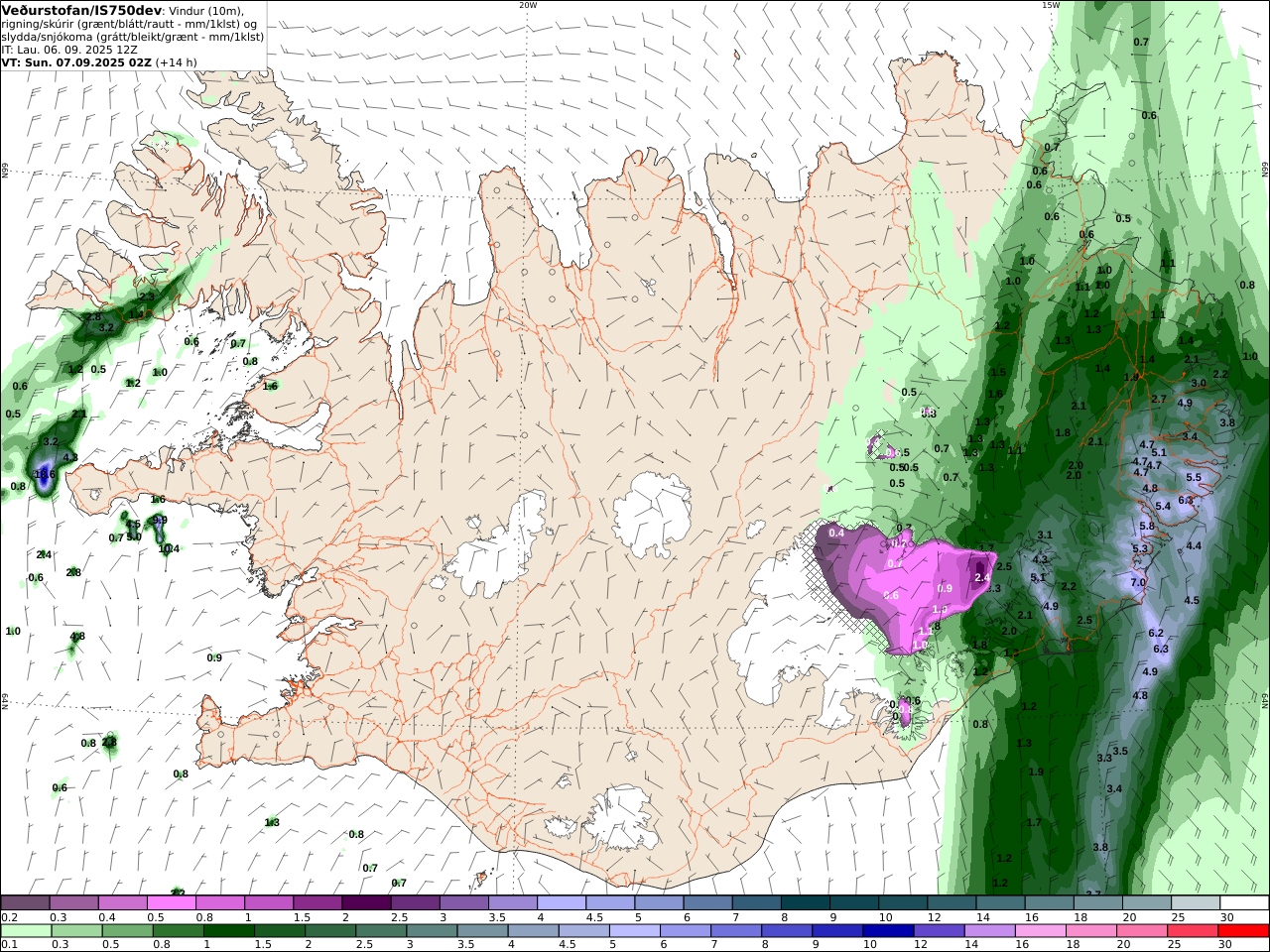Select the deep blue bottom-row swatch between 10 and 12
This screenshot has width=1270, height=952.
point(888,931)
